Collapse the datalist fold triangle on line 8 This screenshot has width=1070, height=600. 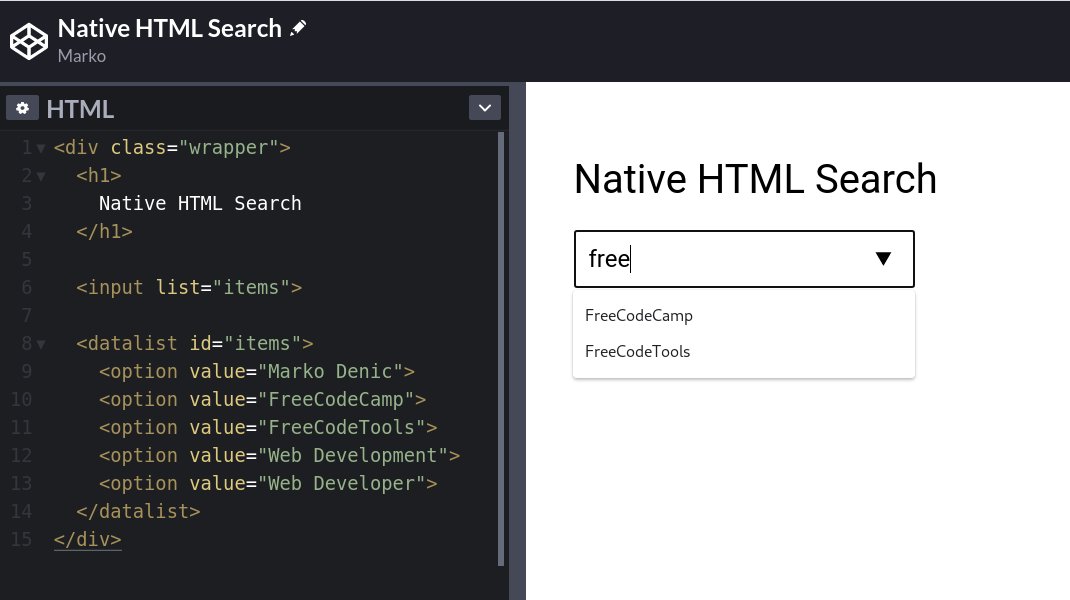point(40,343)
